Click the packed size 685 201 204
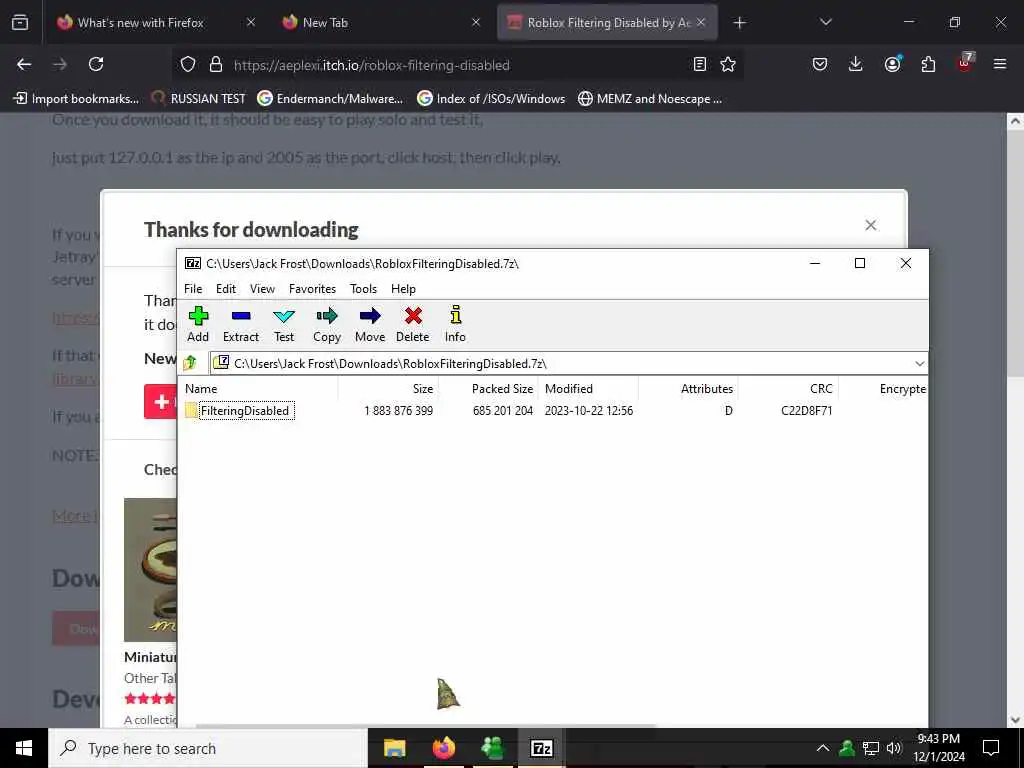 (503, 411)
